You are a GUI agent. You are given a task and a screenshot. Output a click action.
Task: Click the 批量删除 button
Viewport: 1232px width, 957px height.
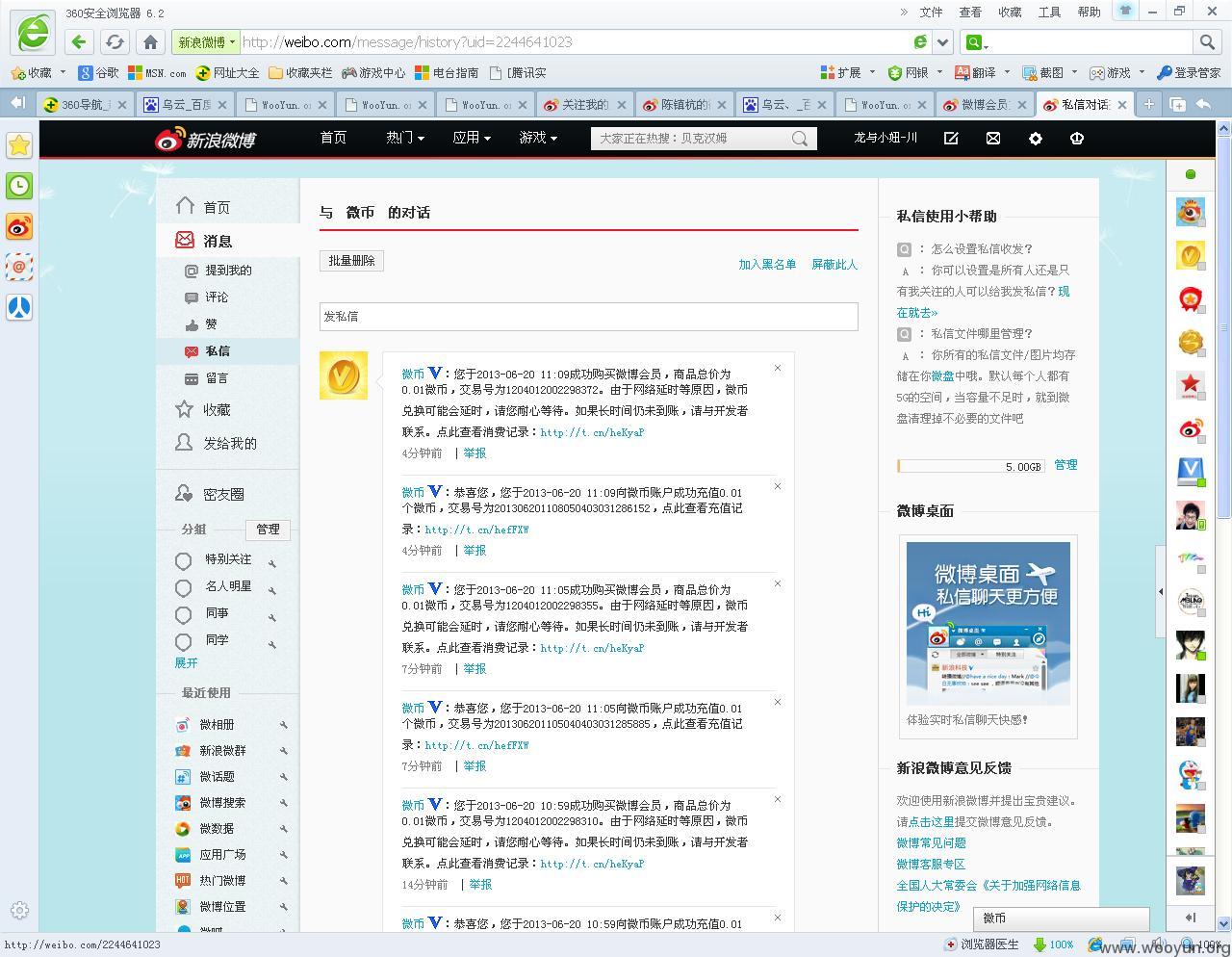point(351,261)
